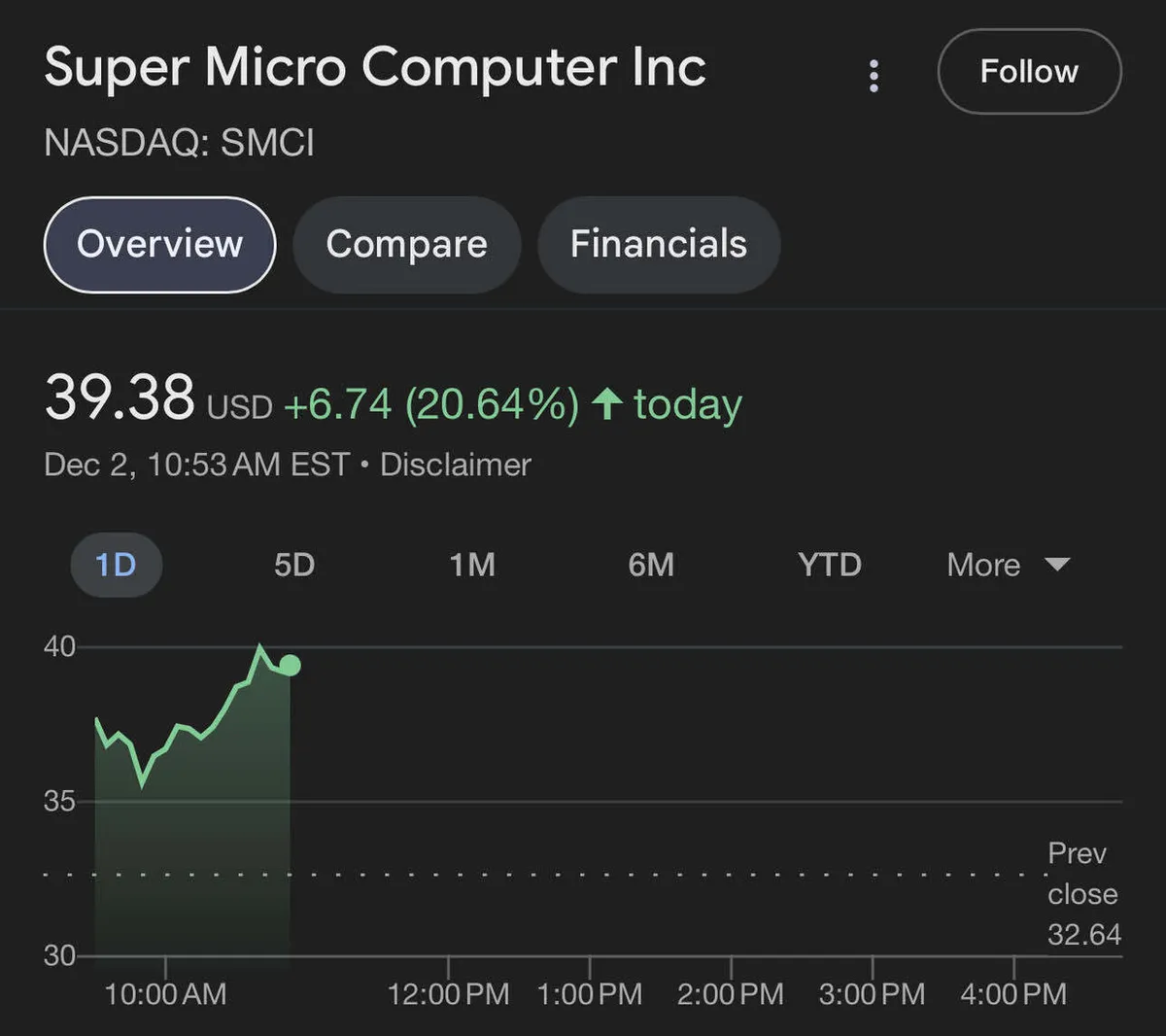
Task: Select the 5D time range
Action: [x=294, y=565]
